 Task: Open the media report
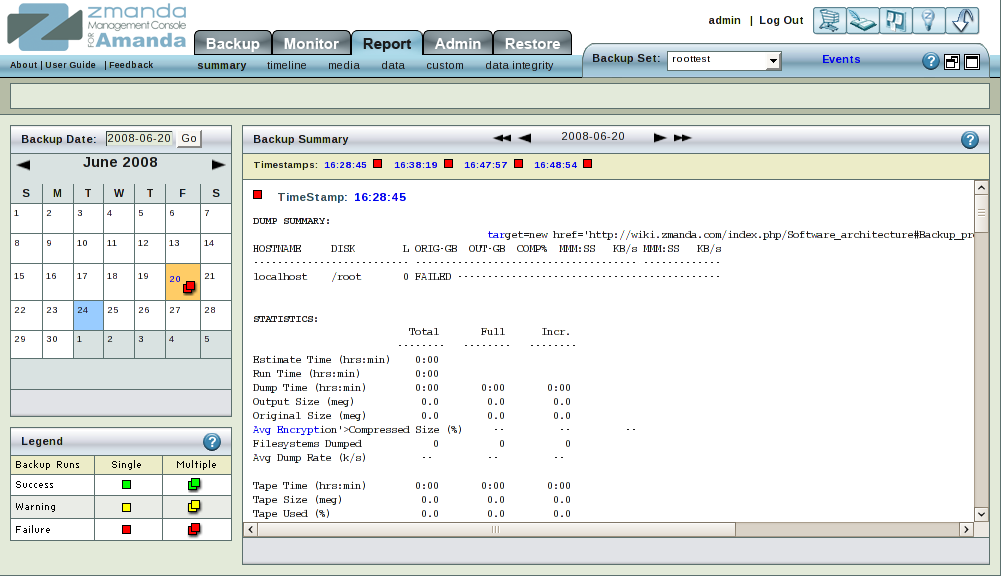(x=344, y=65)
